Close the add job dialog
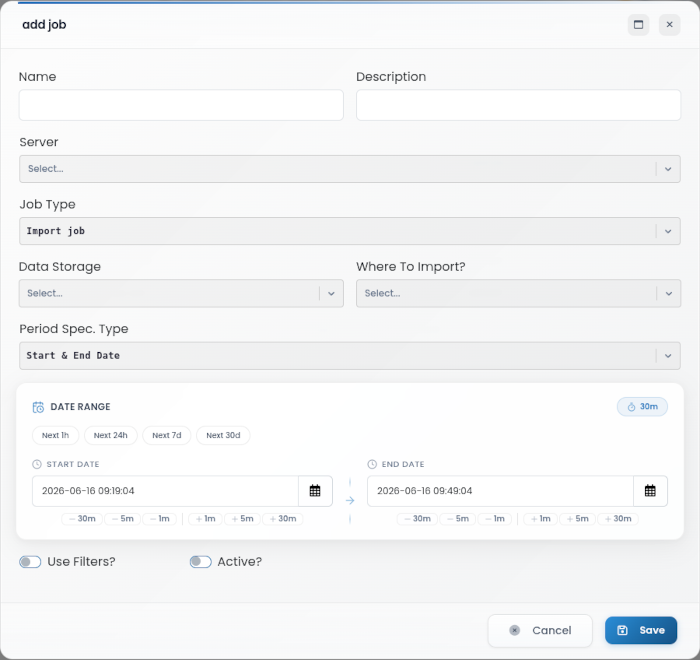This screenshot has width=700, height=660. (669, 25)
